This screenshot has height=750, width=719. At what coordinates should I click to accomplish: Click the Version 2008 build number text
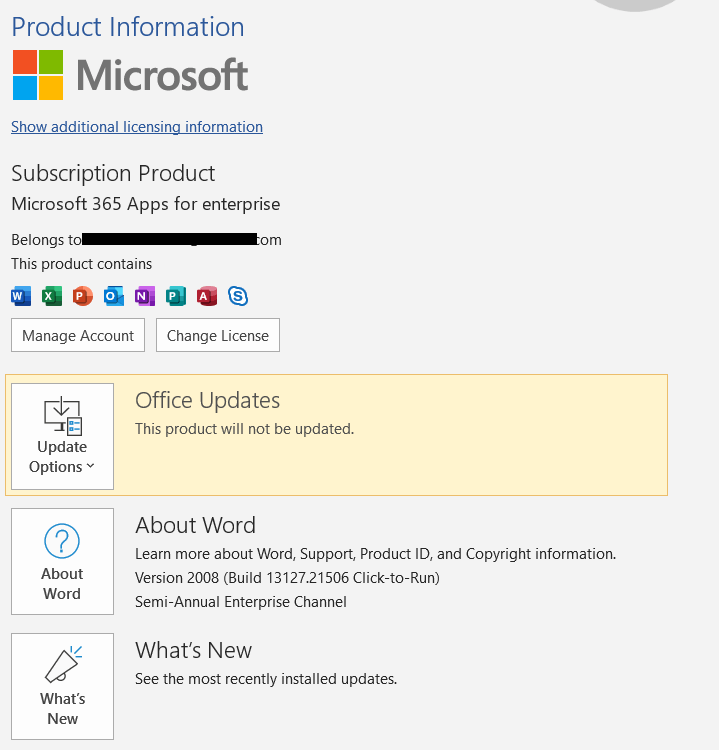coord(287,578)
